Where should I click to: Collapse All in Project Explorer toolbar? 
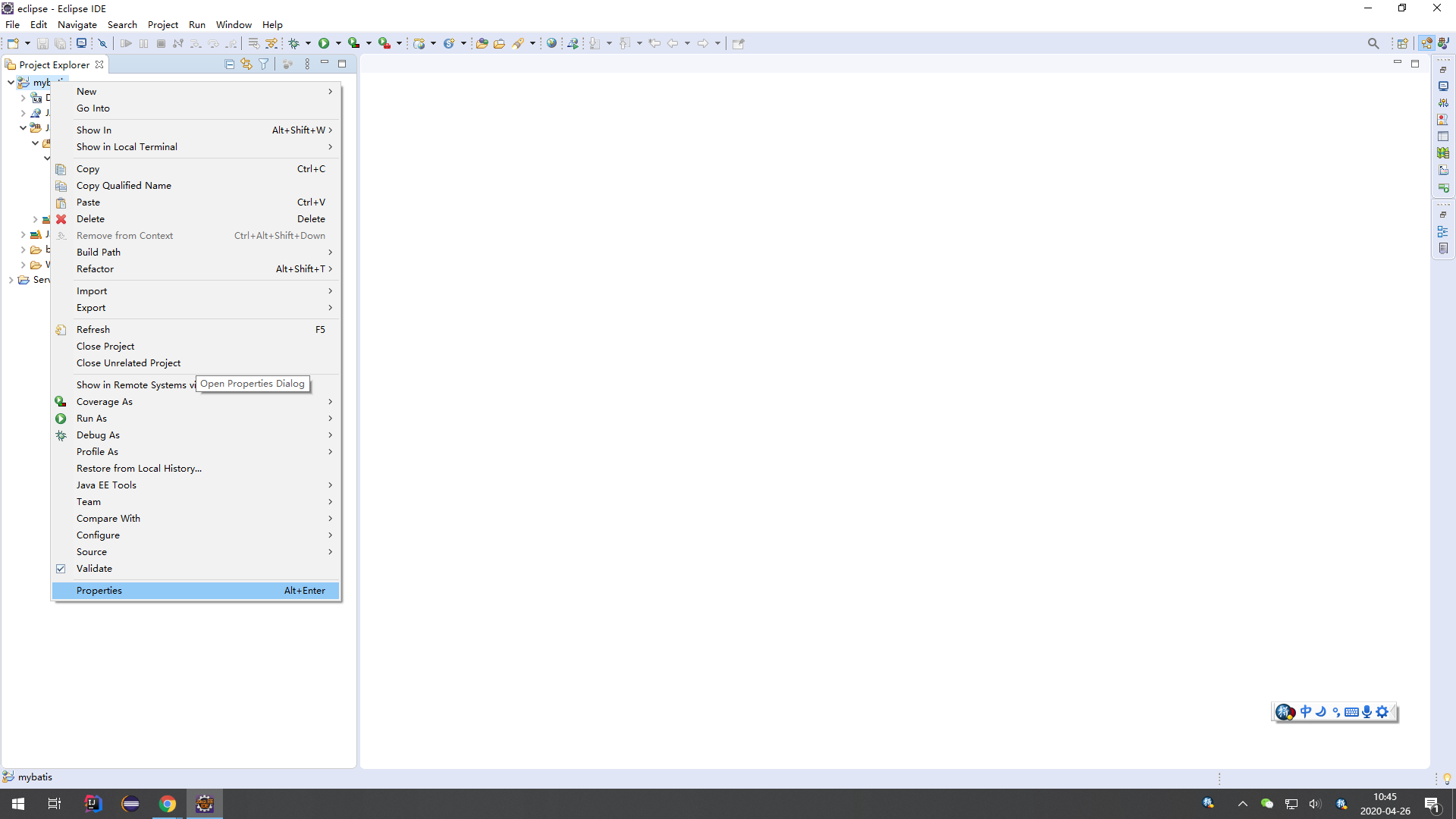pyautogui.click(x=228, y=64)
